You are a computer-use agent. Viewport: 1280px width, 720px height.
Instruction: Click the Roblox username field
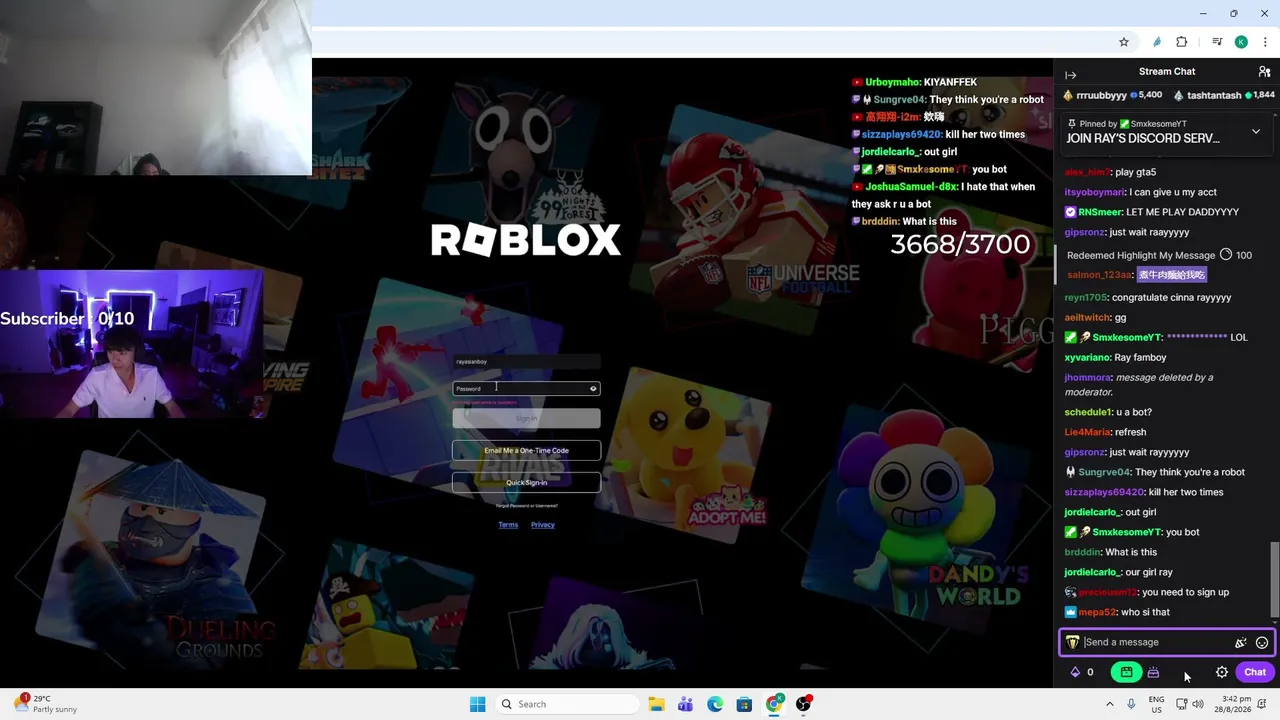pos(526,361)
